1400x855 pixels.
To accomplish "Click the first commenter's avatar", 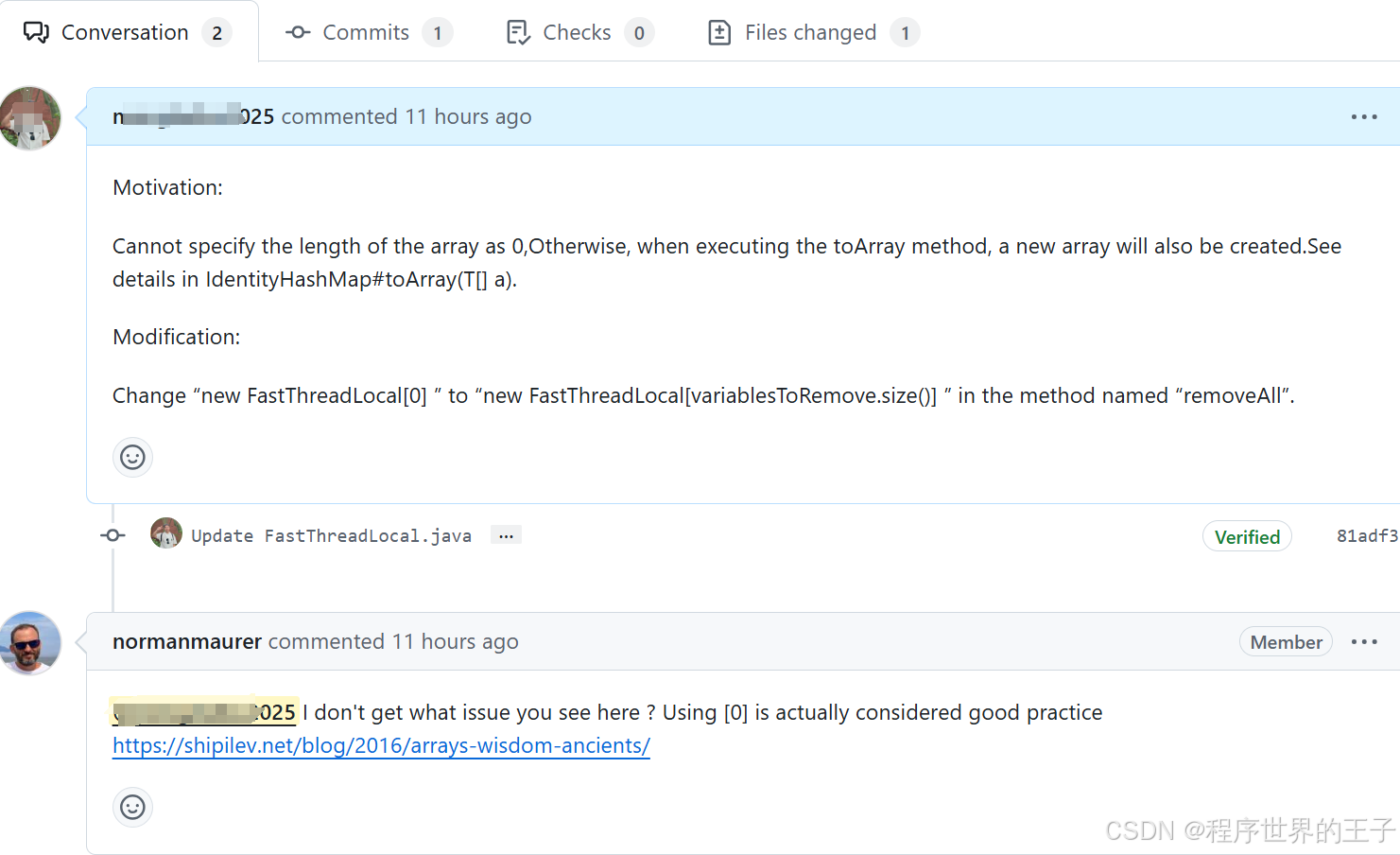I will tap(30, 118).
